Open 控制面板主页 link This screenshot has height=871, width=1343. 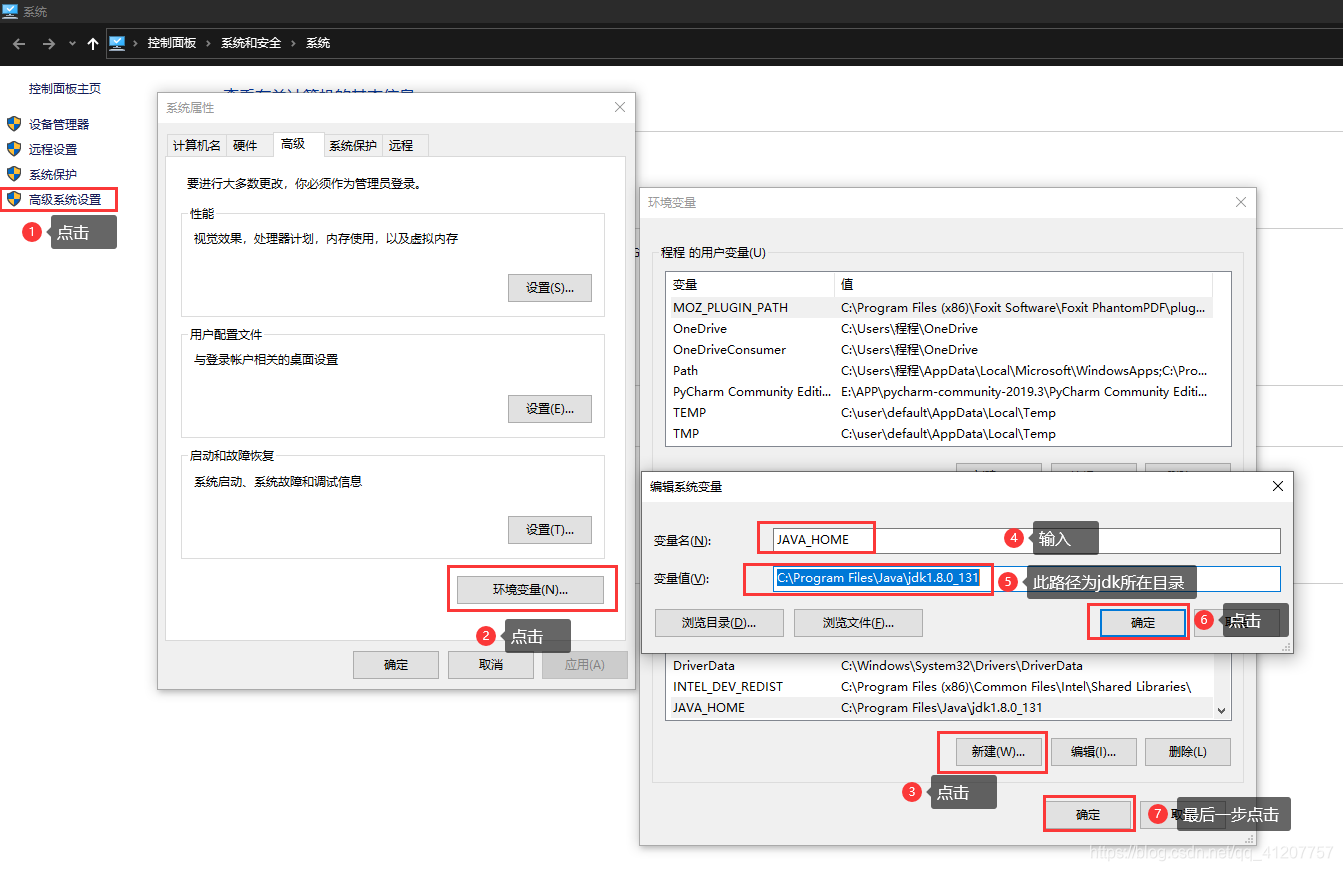pos(65,88)
